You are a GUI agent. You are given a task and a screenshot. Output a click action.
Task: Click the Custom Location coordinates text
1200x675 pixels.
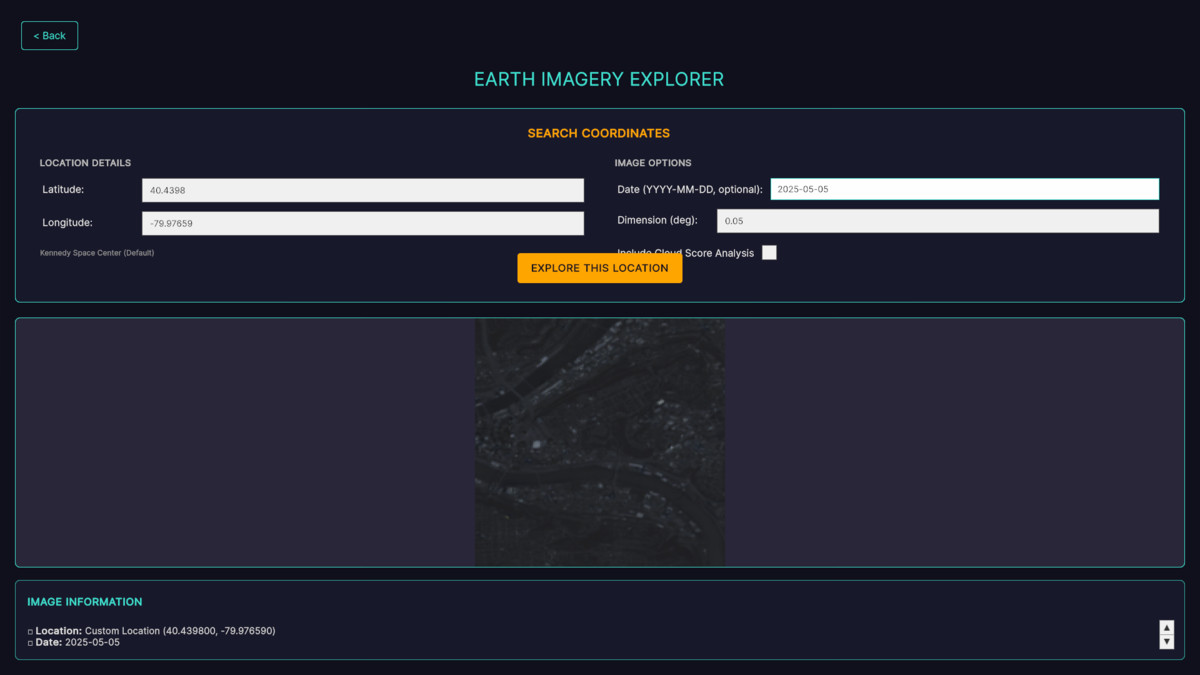tap(180, 631)
